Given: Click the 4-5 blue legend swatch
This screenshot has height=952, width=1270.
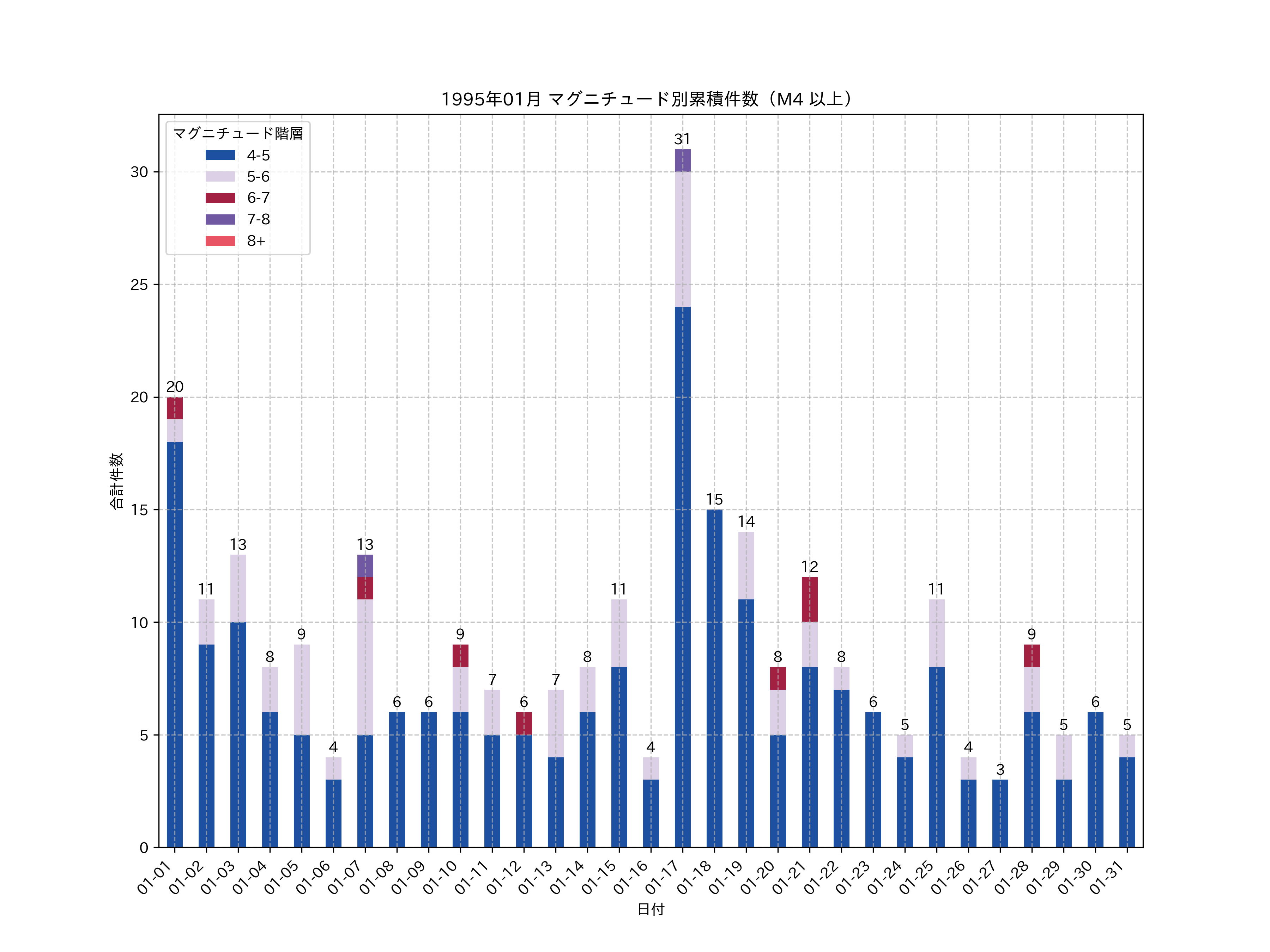Looking at the screenshot, I should pyautogui.click(x=220, y=155).
